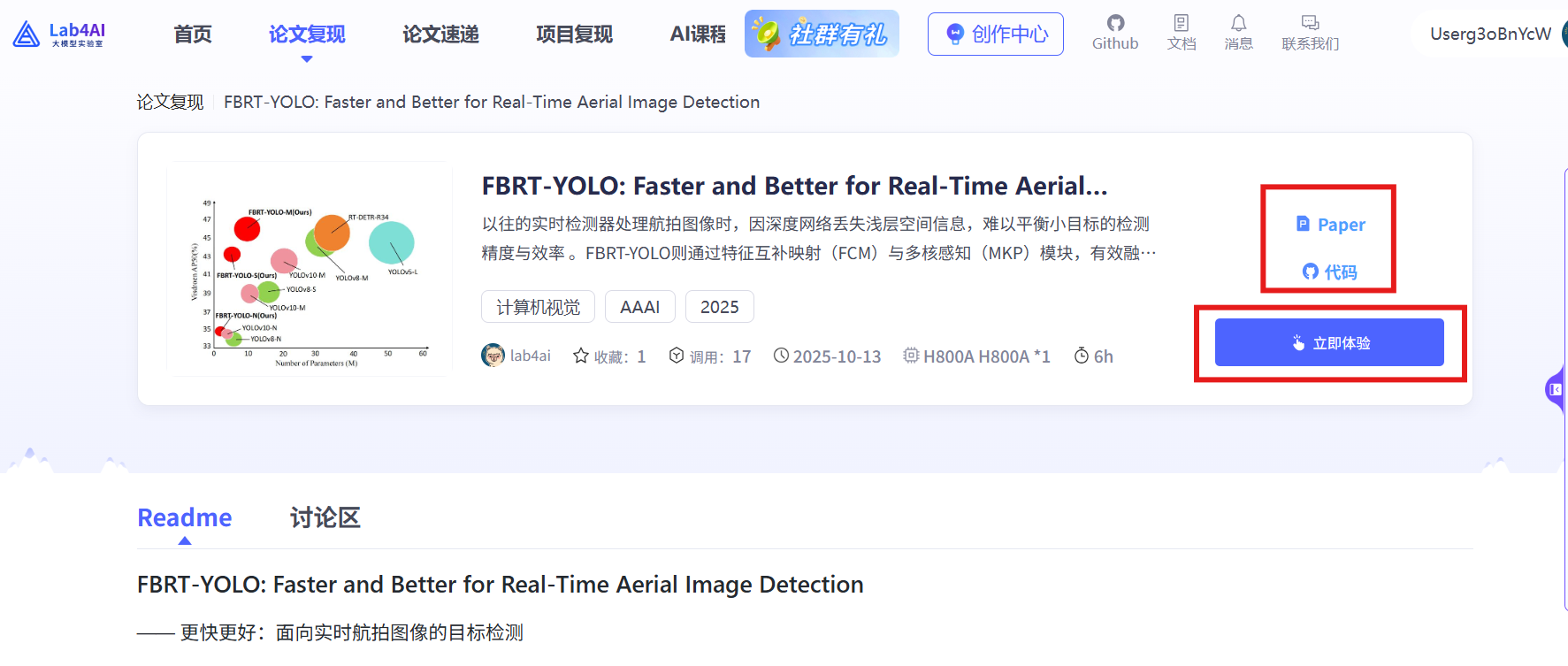
Task: Open the 项目复现 menu item
Action: 574,34
